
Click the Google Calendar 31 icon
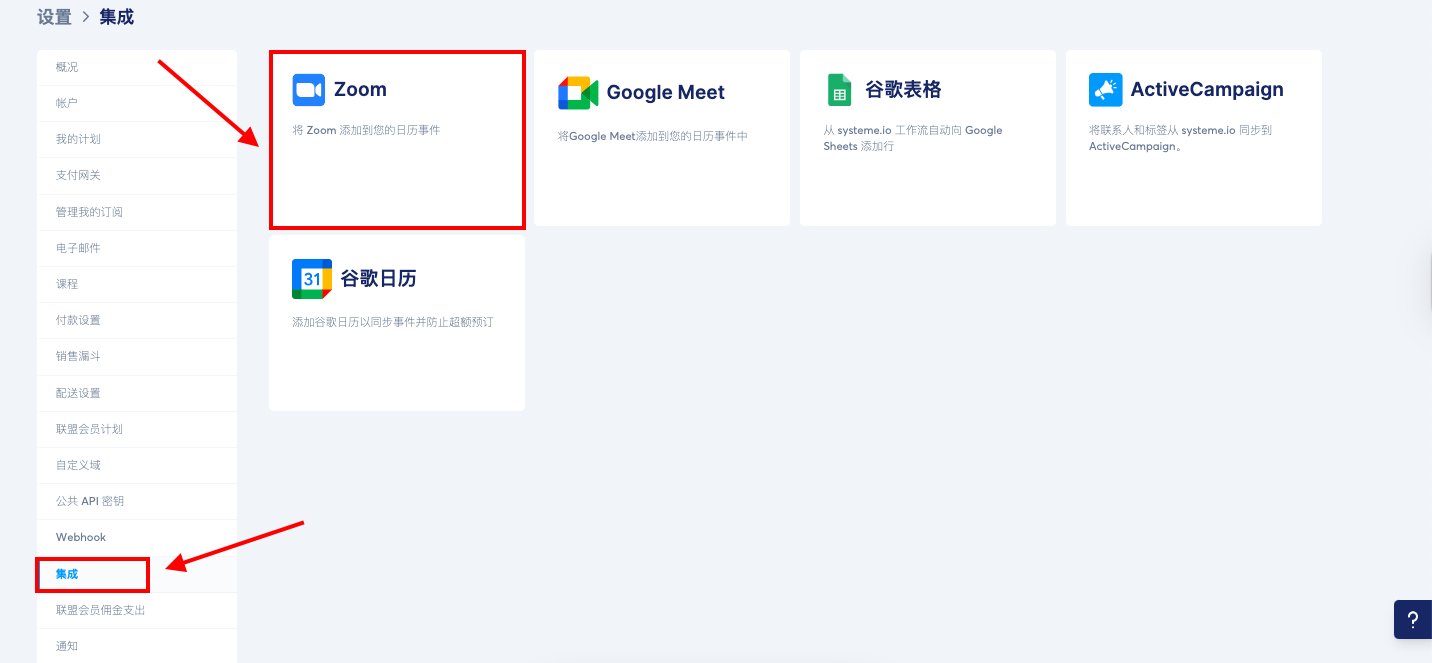coord(312,279)
